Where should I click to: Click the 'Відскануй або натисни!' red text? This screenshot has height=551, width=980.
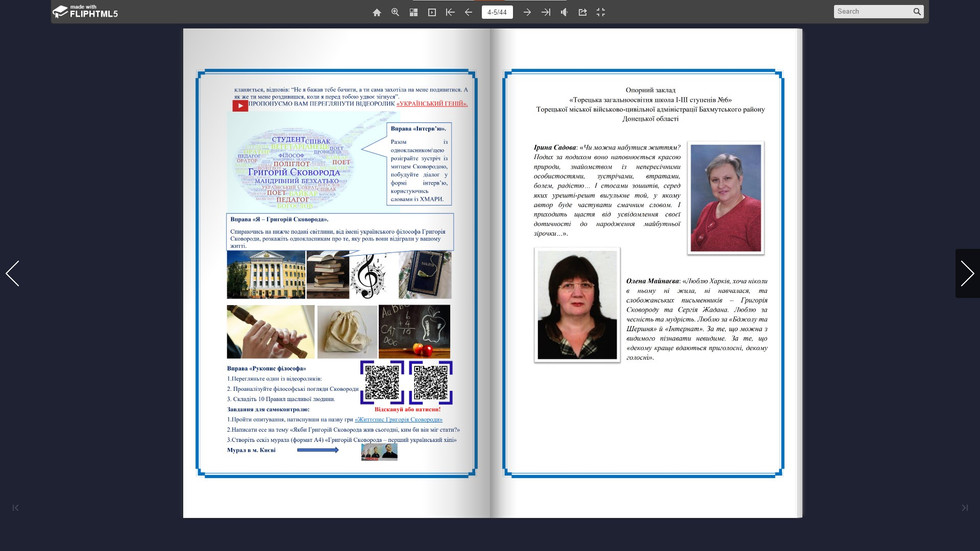pyautogui.click(x=408, y=410)
